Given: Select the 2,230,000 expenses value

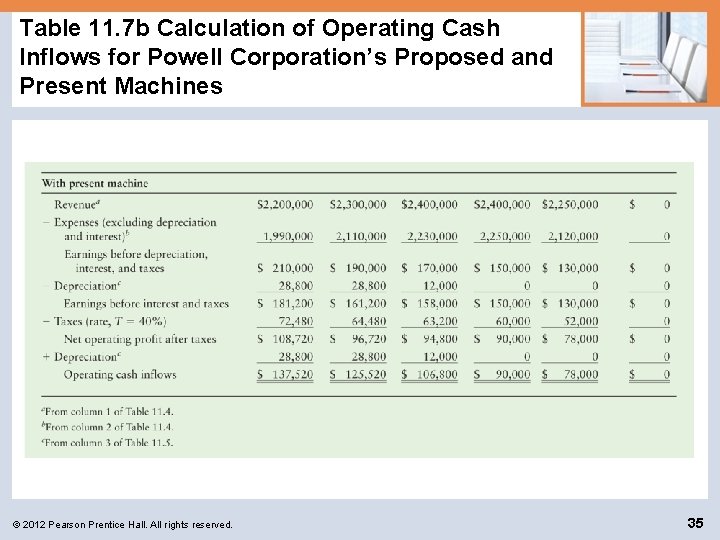Looking at the screenshot, I should [x=432, y=236].
